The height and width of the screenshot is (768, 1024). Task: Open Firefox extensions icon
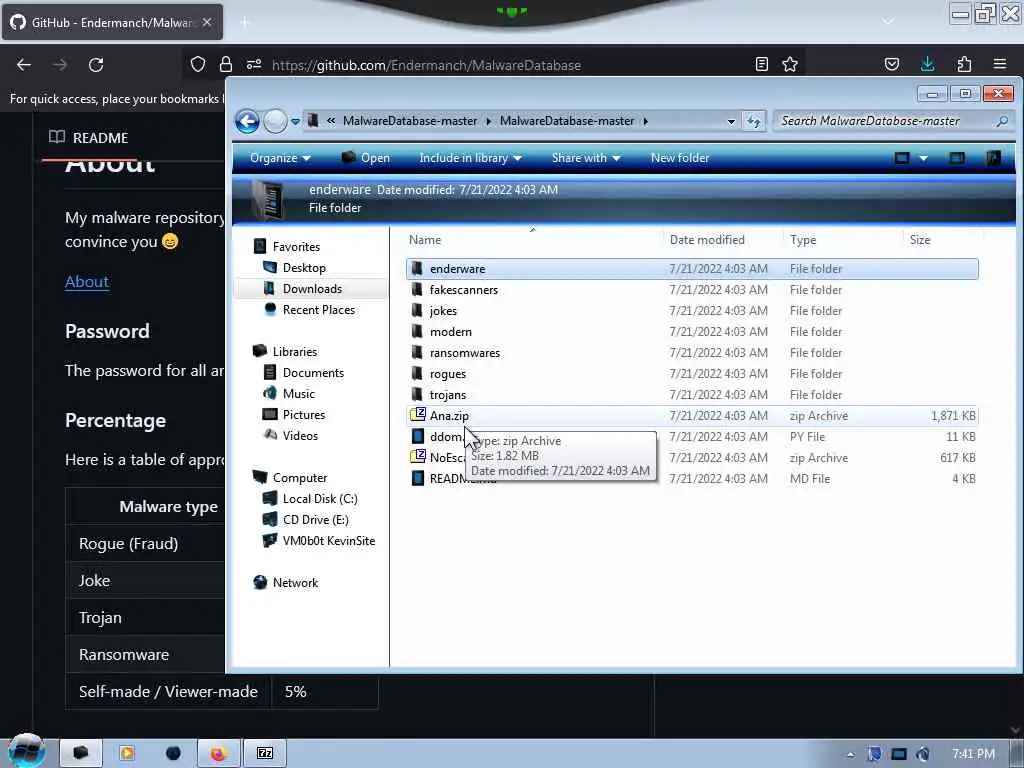(964, 64)
